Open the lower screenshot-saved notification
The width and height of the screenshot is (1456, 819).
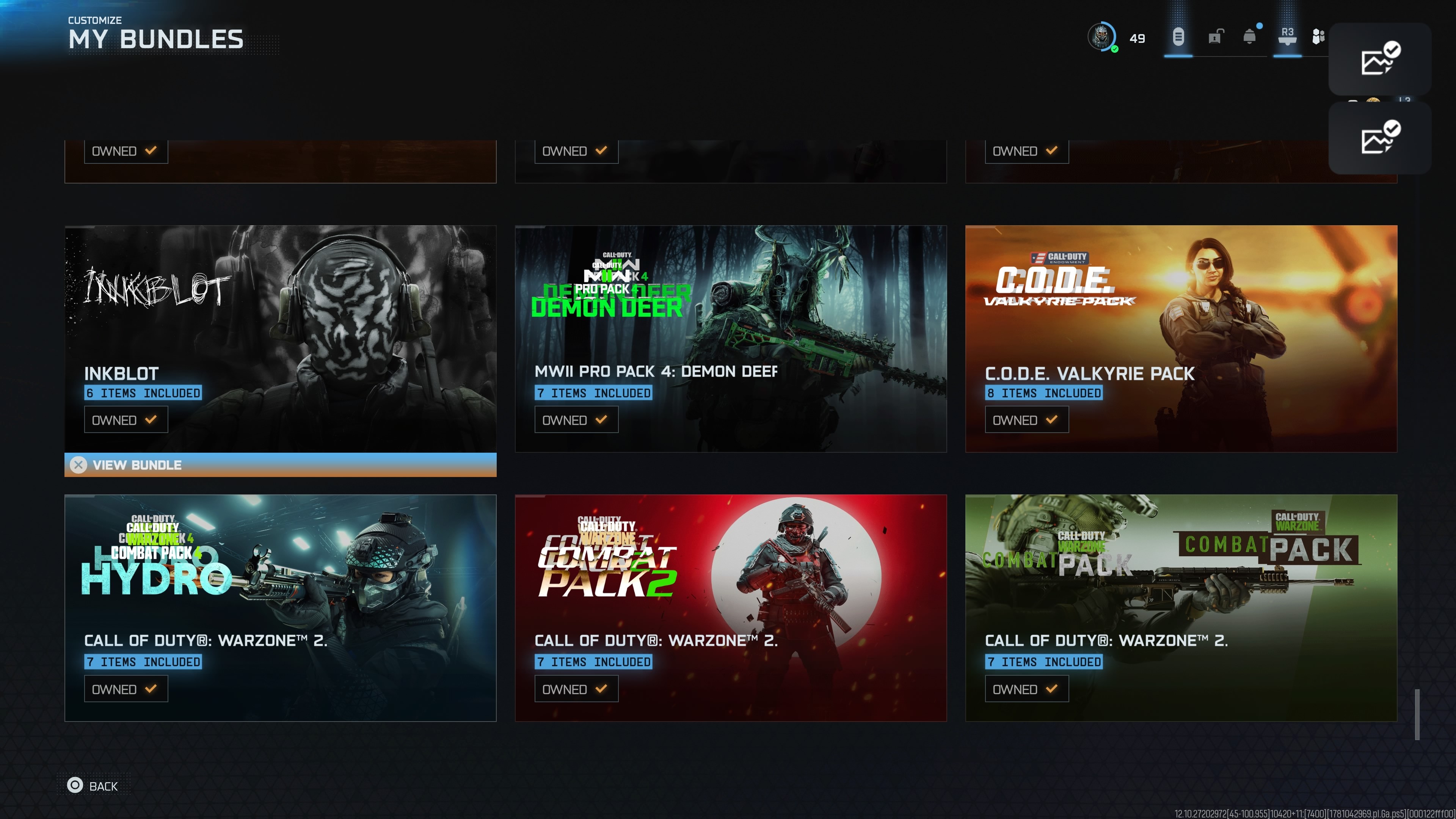[1380, 138]
